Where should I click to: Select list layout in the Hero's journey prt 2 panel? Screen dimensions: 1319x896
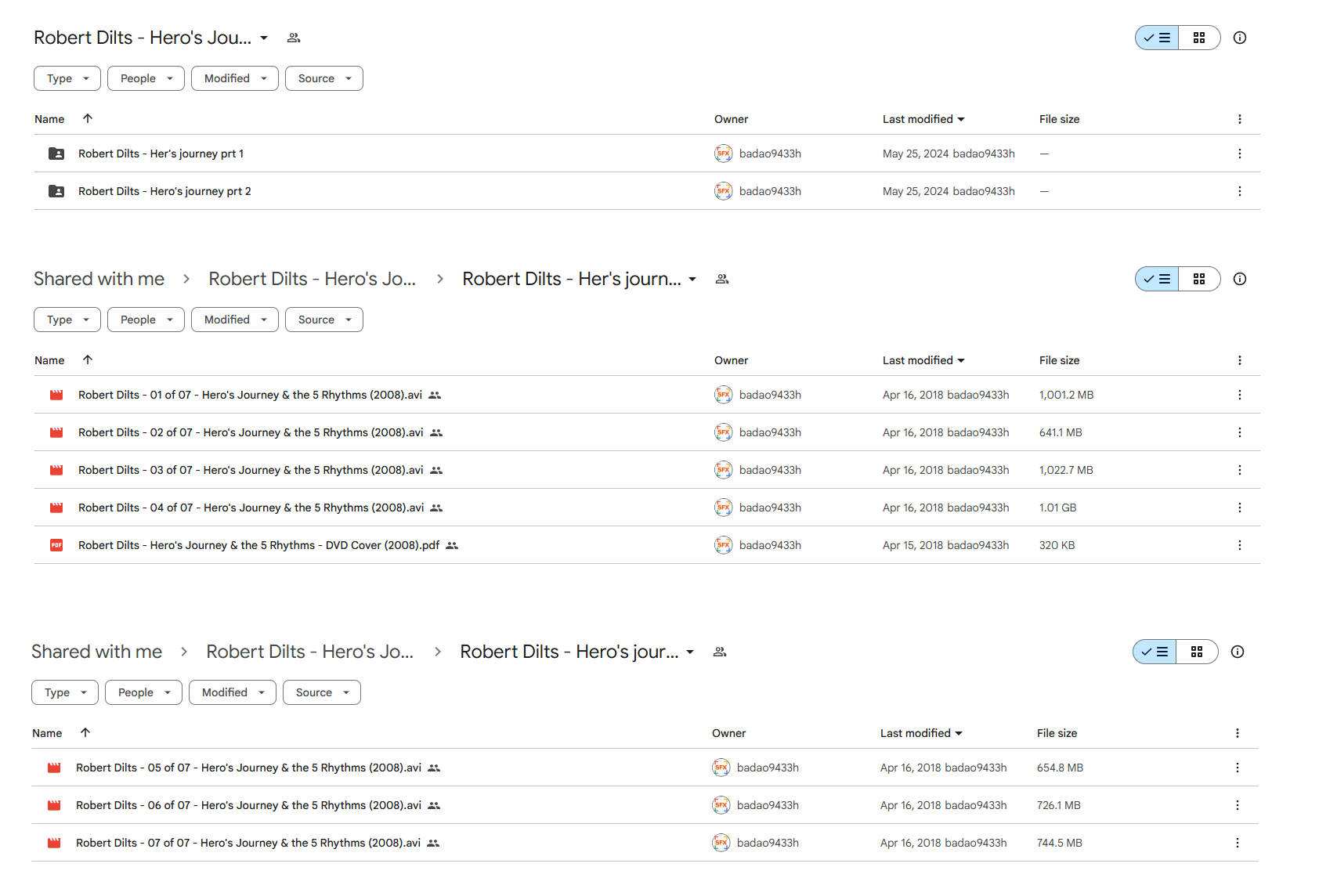[x=1155, y=652]
